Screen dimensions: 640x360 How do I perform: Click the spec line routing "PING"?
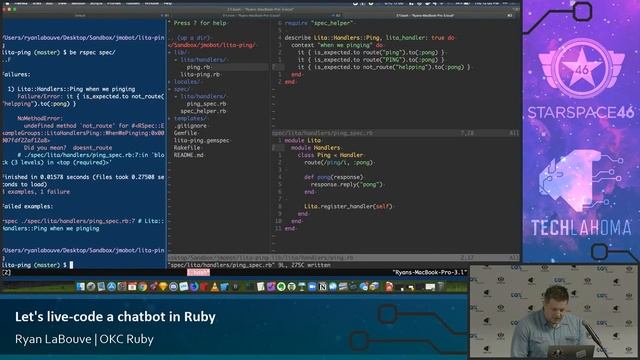point(371,60)
